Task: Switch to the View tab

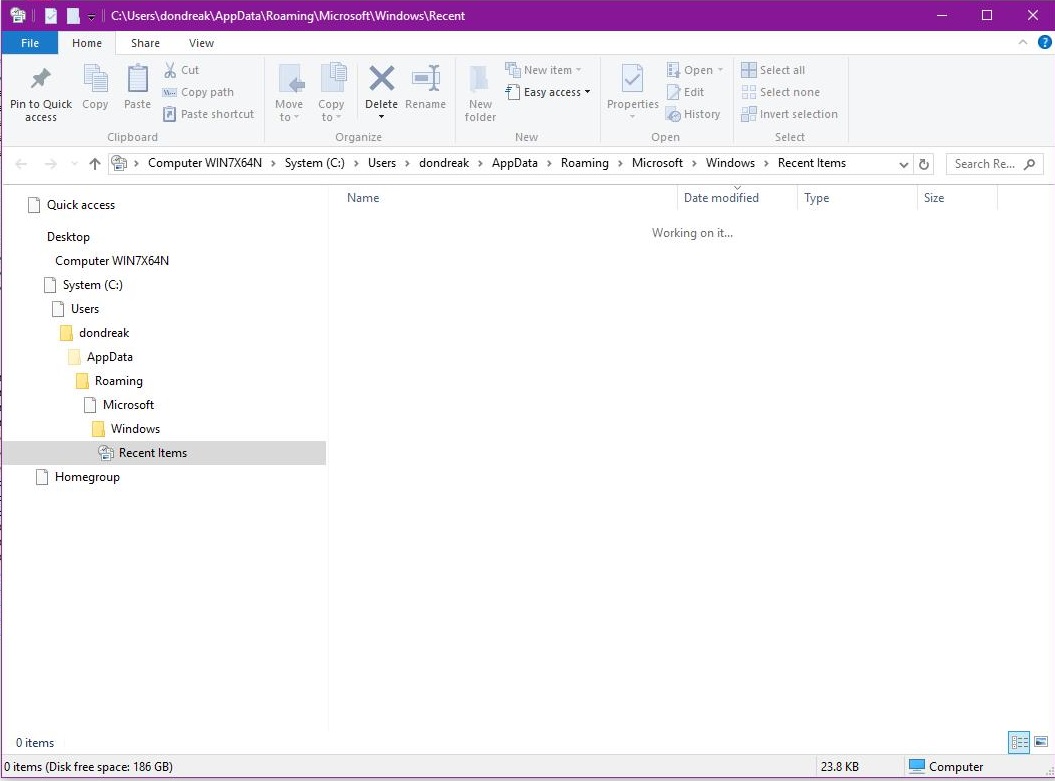Action: tap(201, 43)
